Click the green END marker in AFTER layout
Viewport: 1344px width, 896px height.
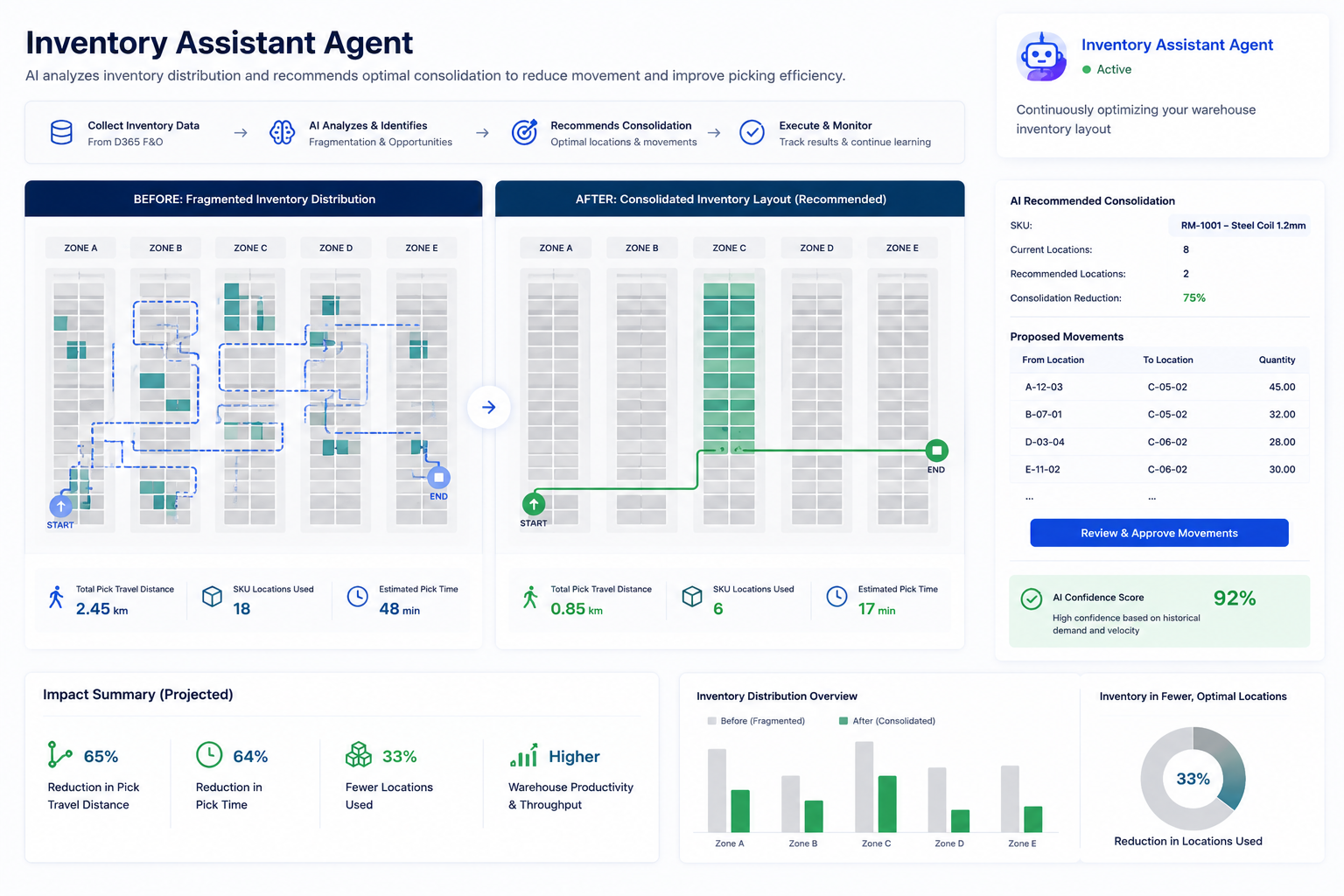[936, 451]
